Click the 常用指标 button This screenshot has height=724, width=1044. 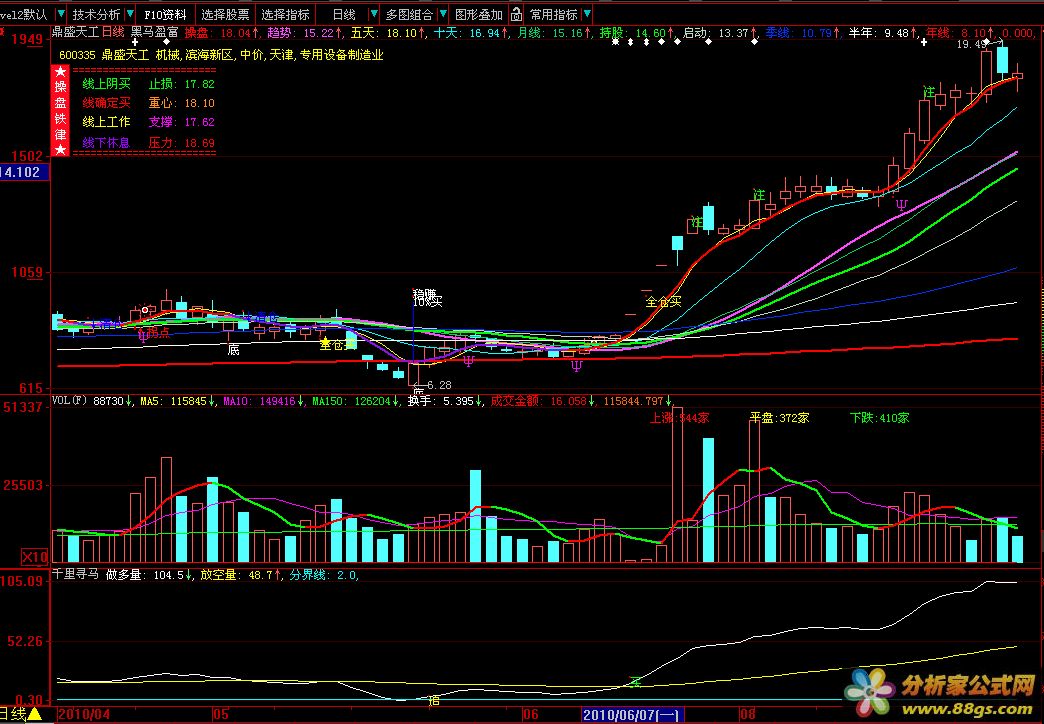click(553, 14)
